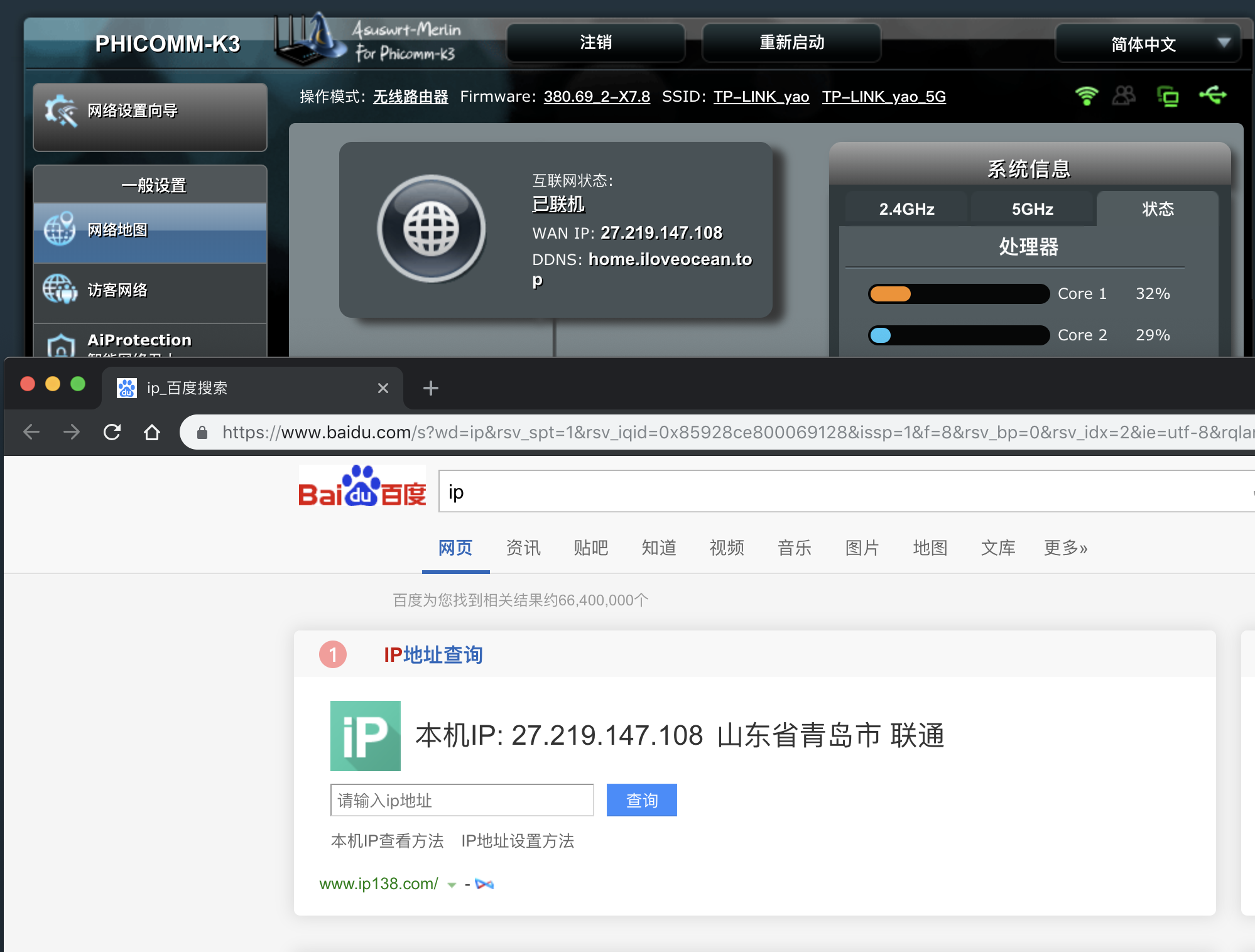The width and height of the screenshot is (1255, 952).
Task: Click the guest users status icon
Action: (1124, 96)
